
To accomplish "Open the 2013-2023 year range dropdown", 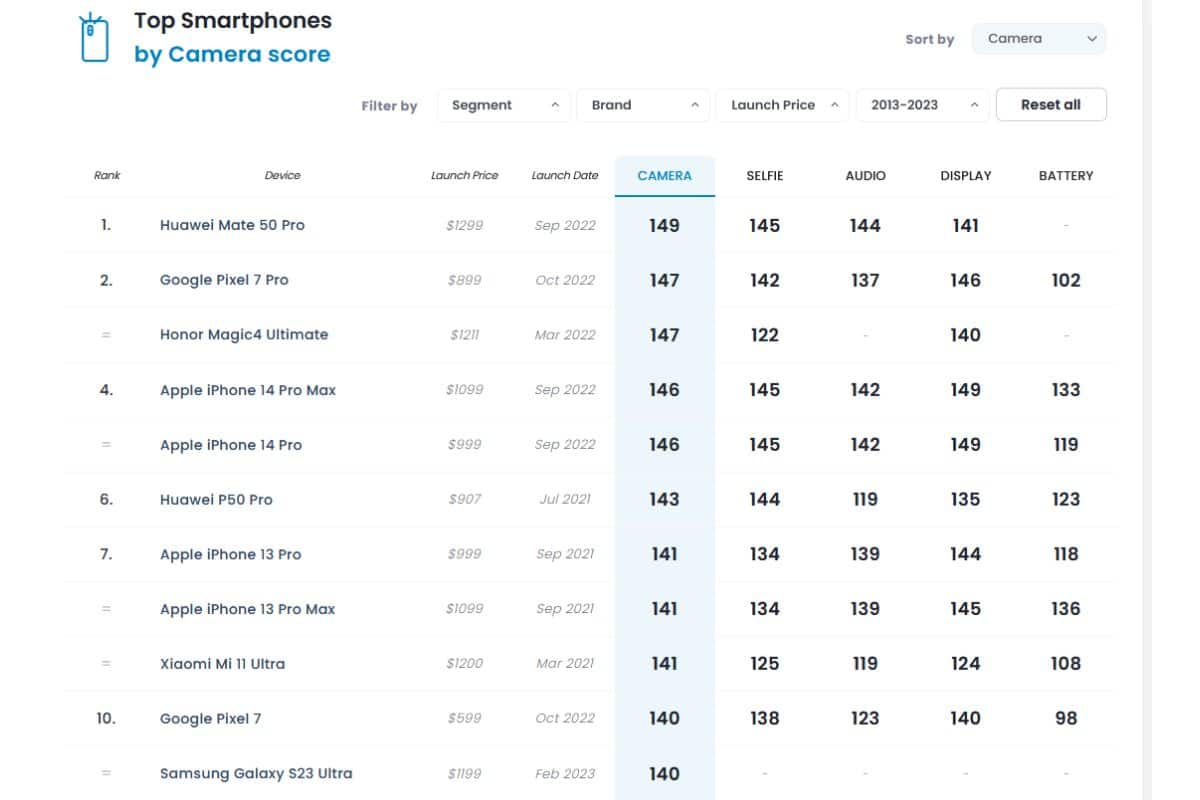I will click(x=922, y=105).
